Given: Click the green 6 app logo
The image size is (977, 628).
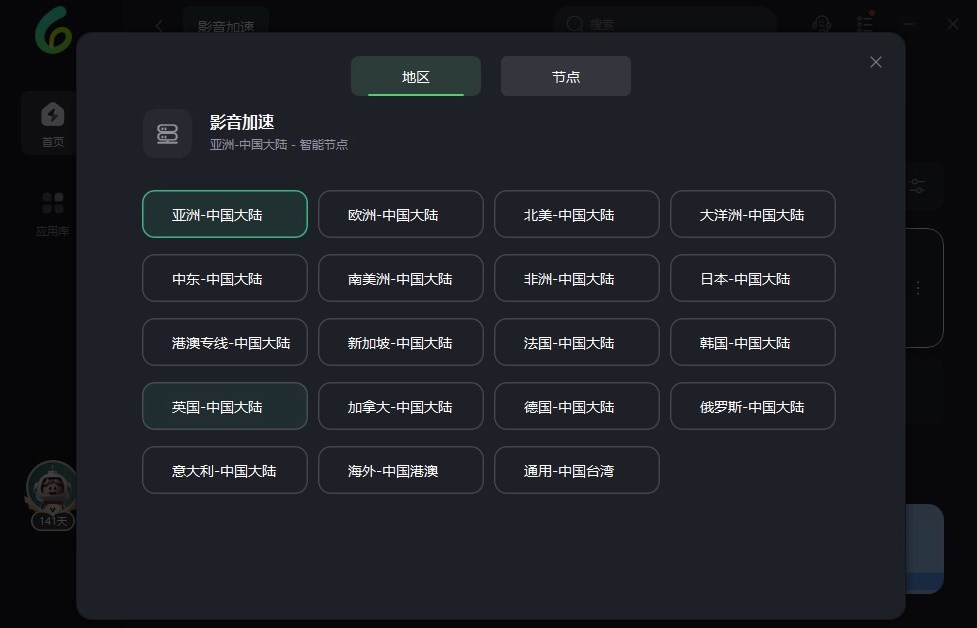Looking at the screenshot, I should (50, 30).
